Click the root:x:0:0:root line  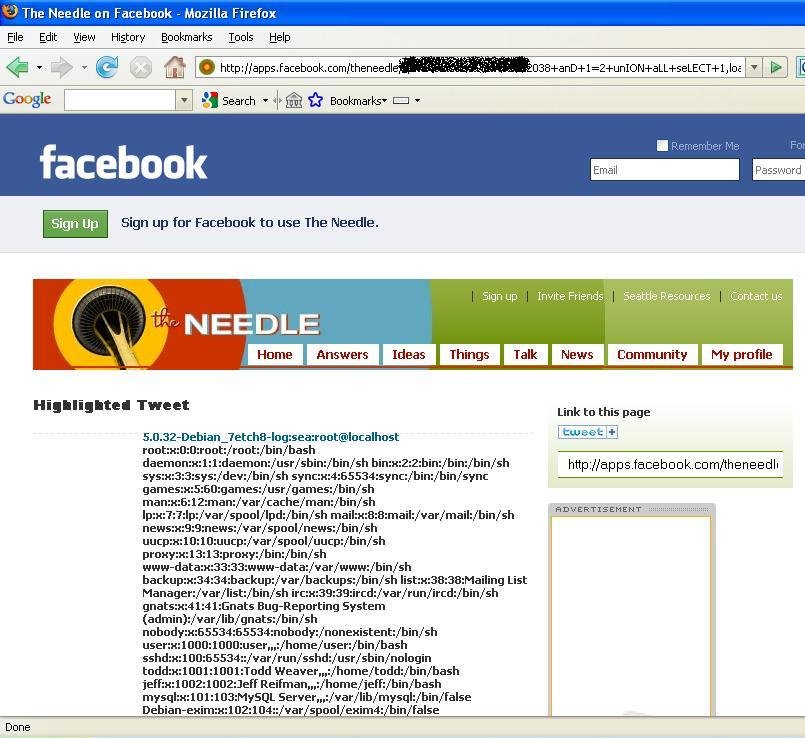point(229,450)
